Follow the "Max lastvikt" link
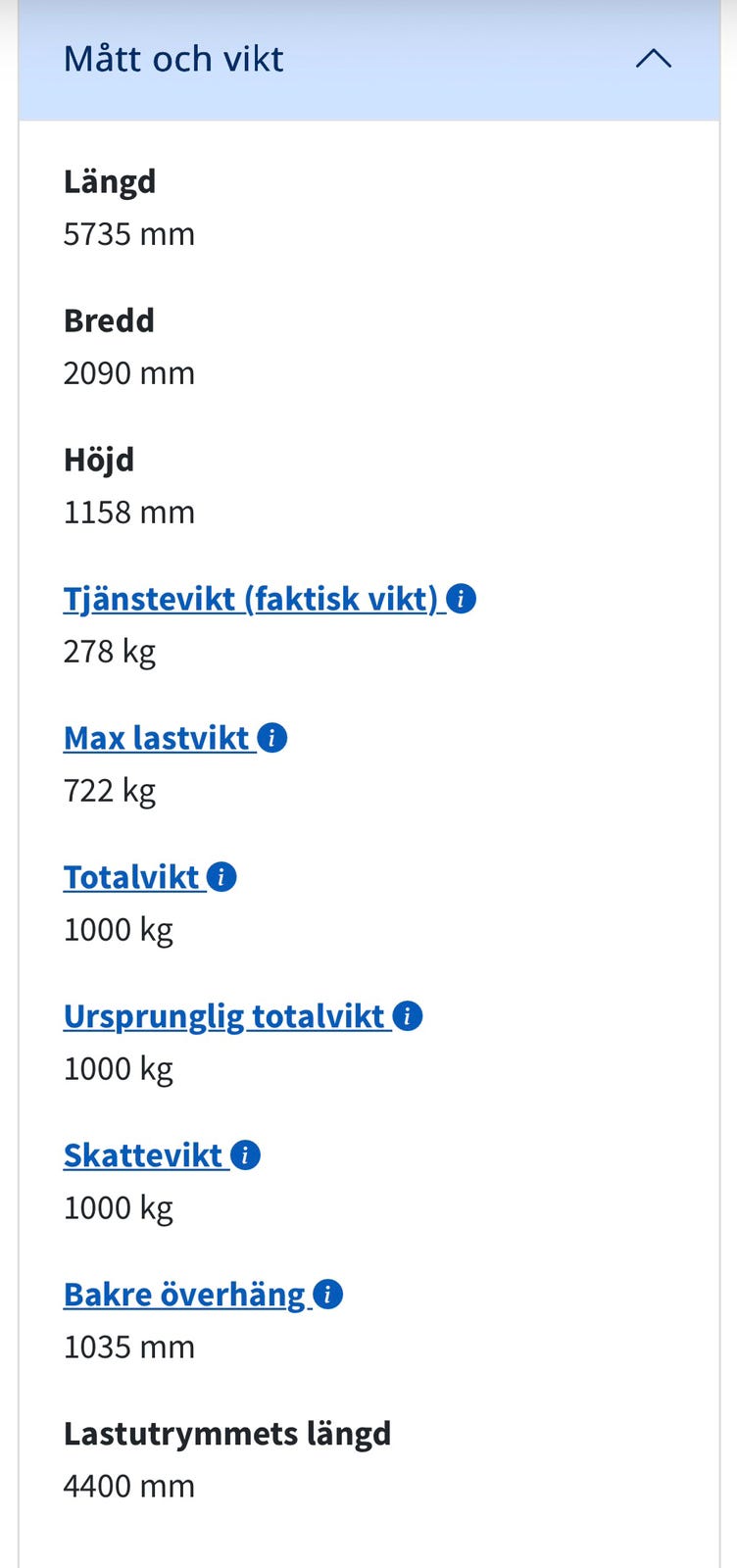Image resolution: width=737 pixels, height=1568 pixels. pos(157,738)
